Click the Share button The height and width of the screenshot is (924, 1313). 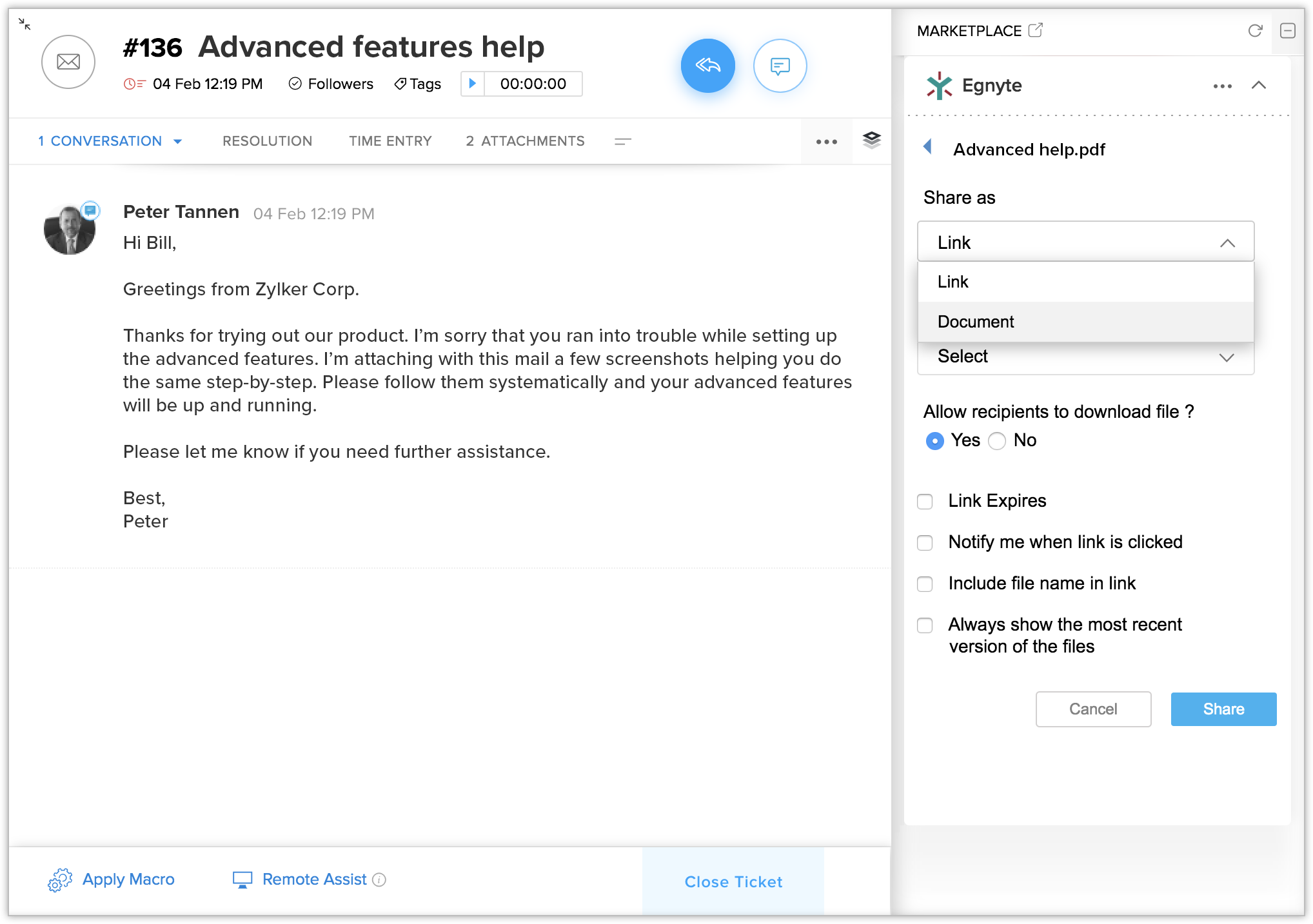tap(1223, 709)
